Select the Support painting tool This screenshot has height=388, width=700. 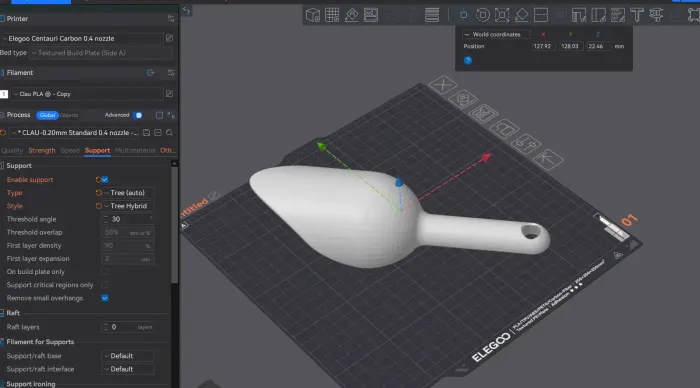[579, 15]
